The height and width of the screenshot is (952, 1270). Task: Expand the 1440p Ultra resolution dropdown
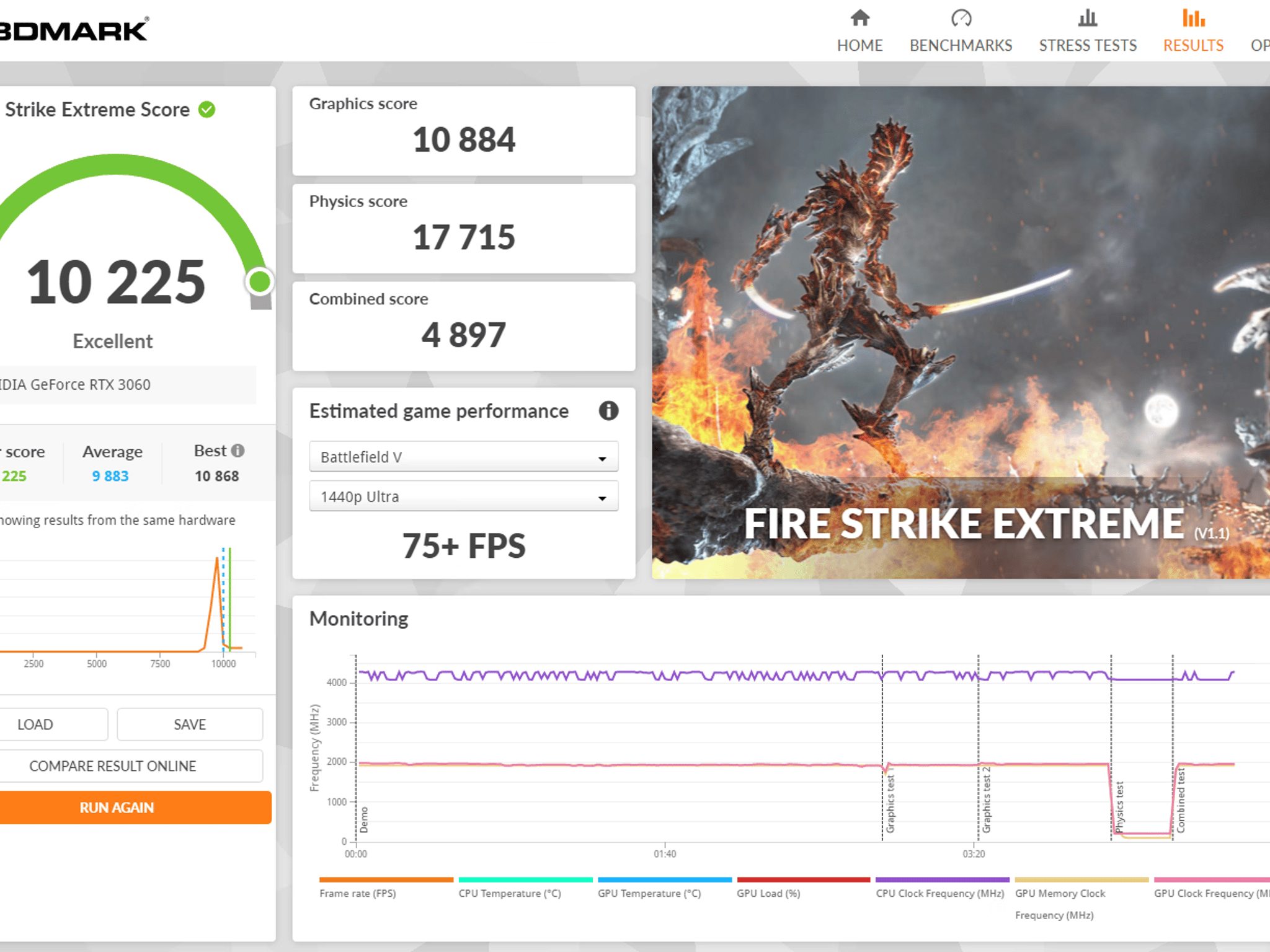[x=464, y=496]
